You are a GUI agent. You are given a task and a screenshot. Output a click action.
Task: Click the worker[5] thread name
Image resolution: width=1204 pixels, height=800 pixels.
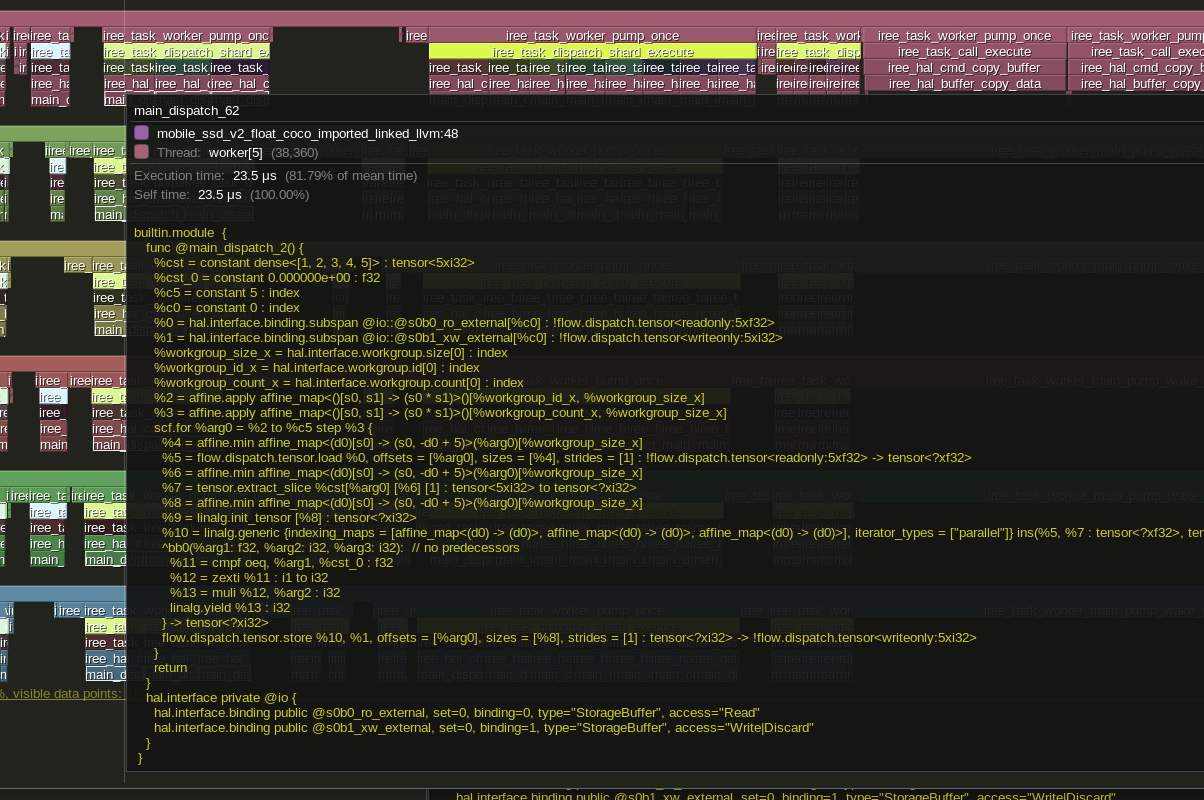[x=236, y=153]
